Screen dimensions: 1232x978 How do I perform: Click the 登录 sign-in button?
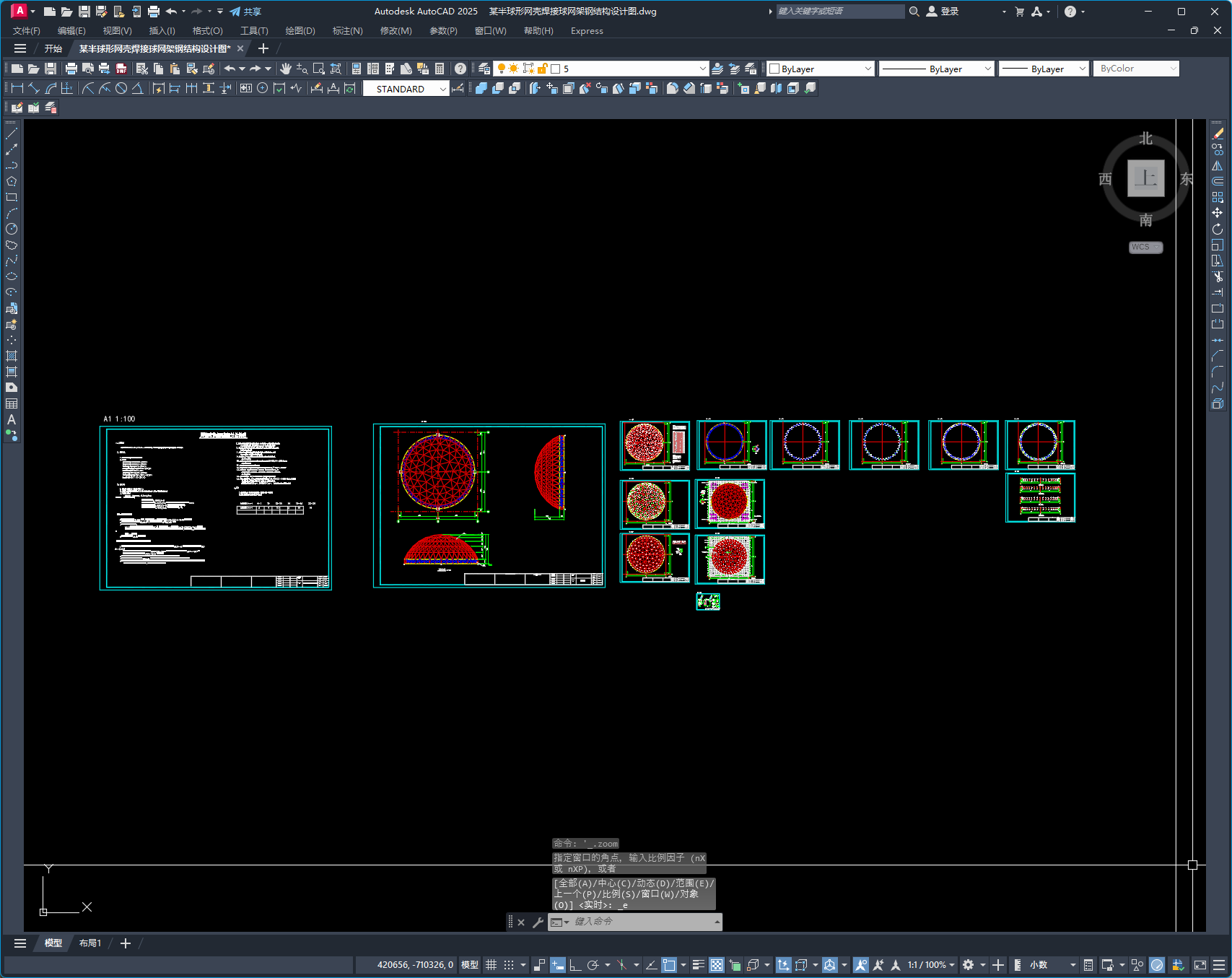click(943, 12)
